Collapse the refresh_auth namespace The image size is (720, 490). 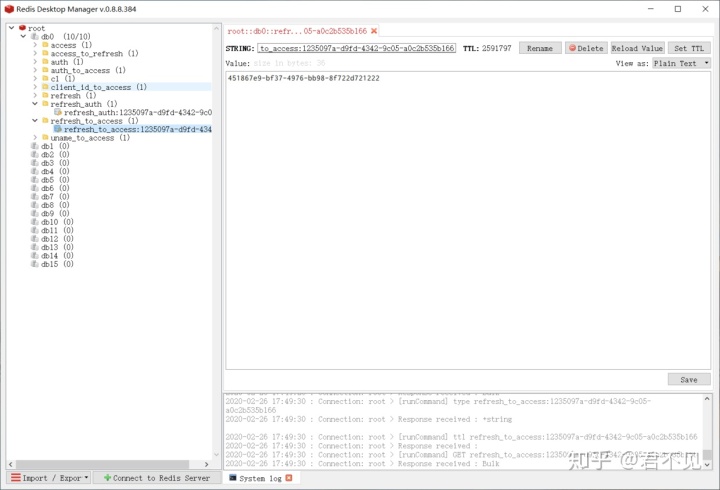point(35,104)
